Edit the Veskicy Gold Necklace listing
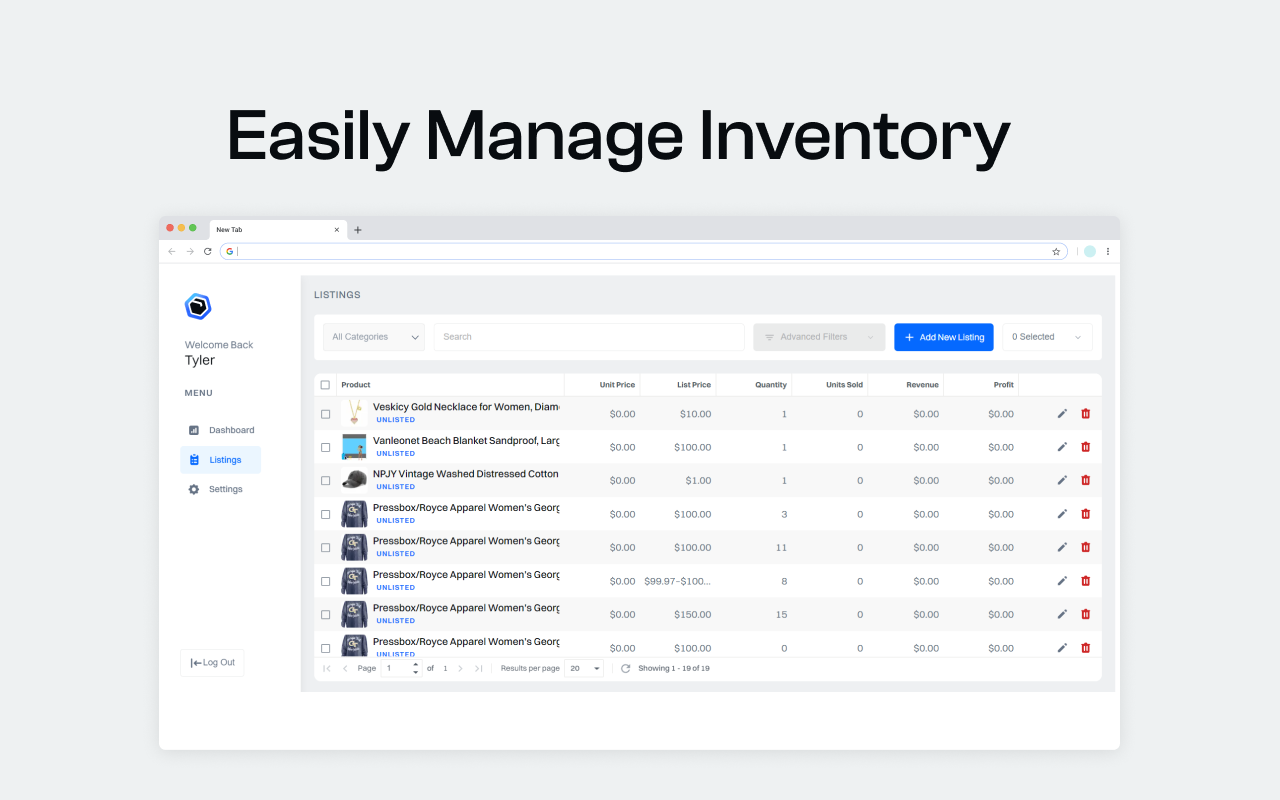Screen dimensions: 1280x800 pyautogui.click(x=1062, y=413)
